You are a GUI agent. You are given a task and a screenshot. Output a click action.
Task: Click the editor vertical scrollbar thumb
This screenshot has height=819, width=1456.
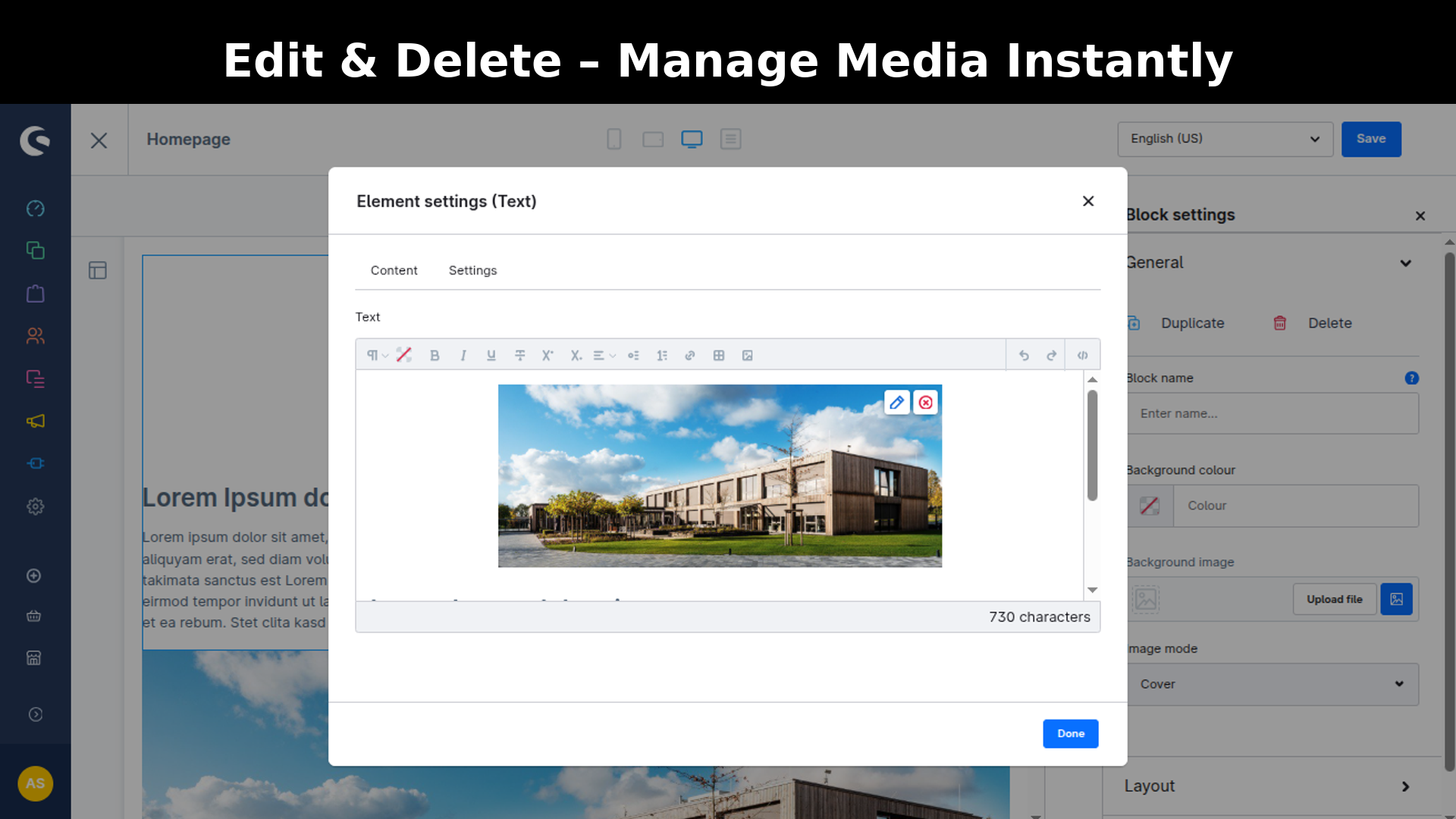1092,445
